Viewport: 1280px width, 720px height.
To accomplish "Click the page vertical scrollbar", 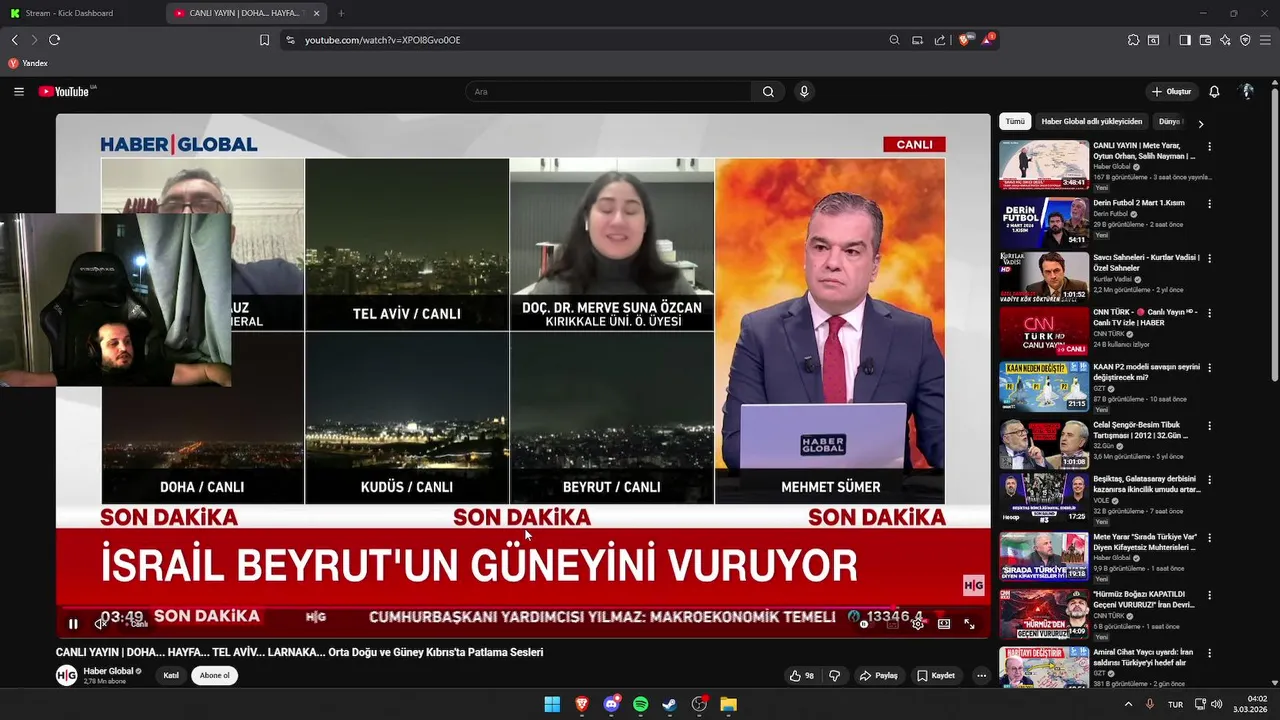I will [1274, 235].
